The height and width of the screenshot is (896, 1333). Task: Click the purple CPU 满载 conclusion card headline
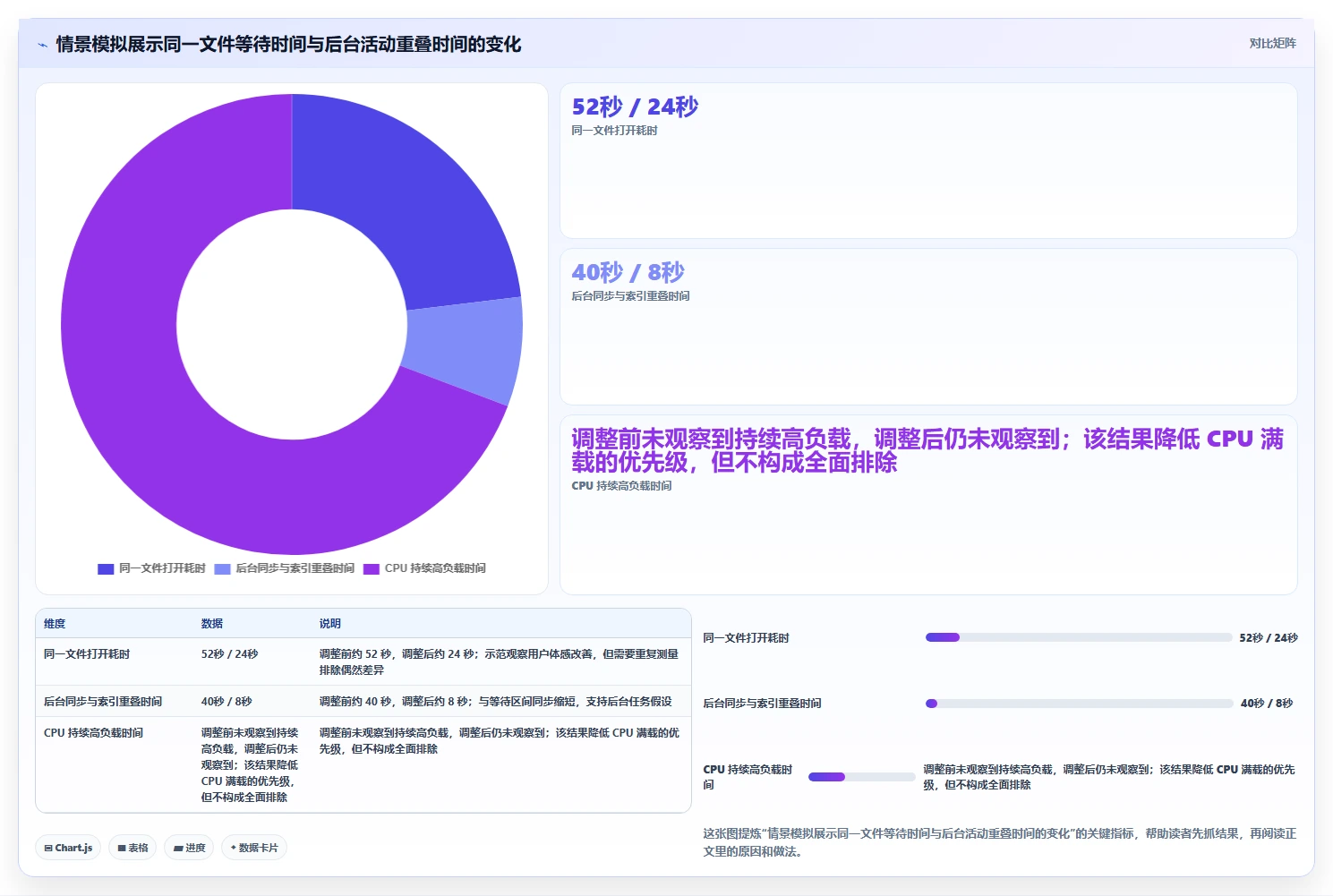point(927,450)
